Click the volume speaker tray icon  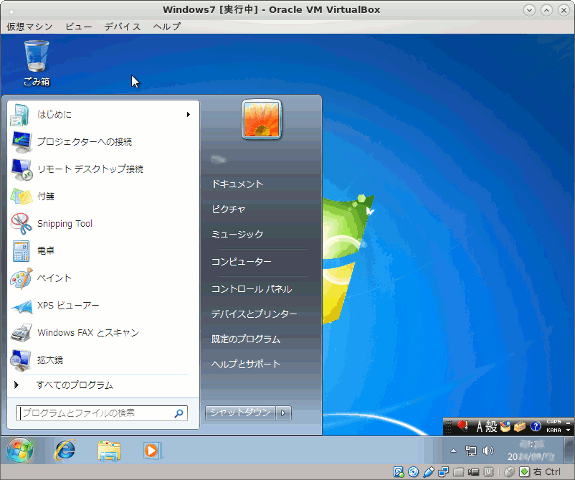[x=488, y=450]
